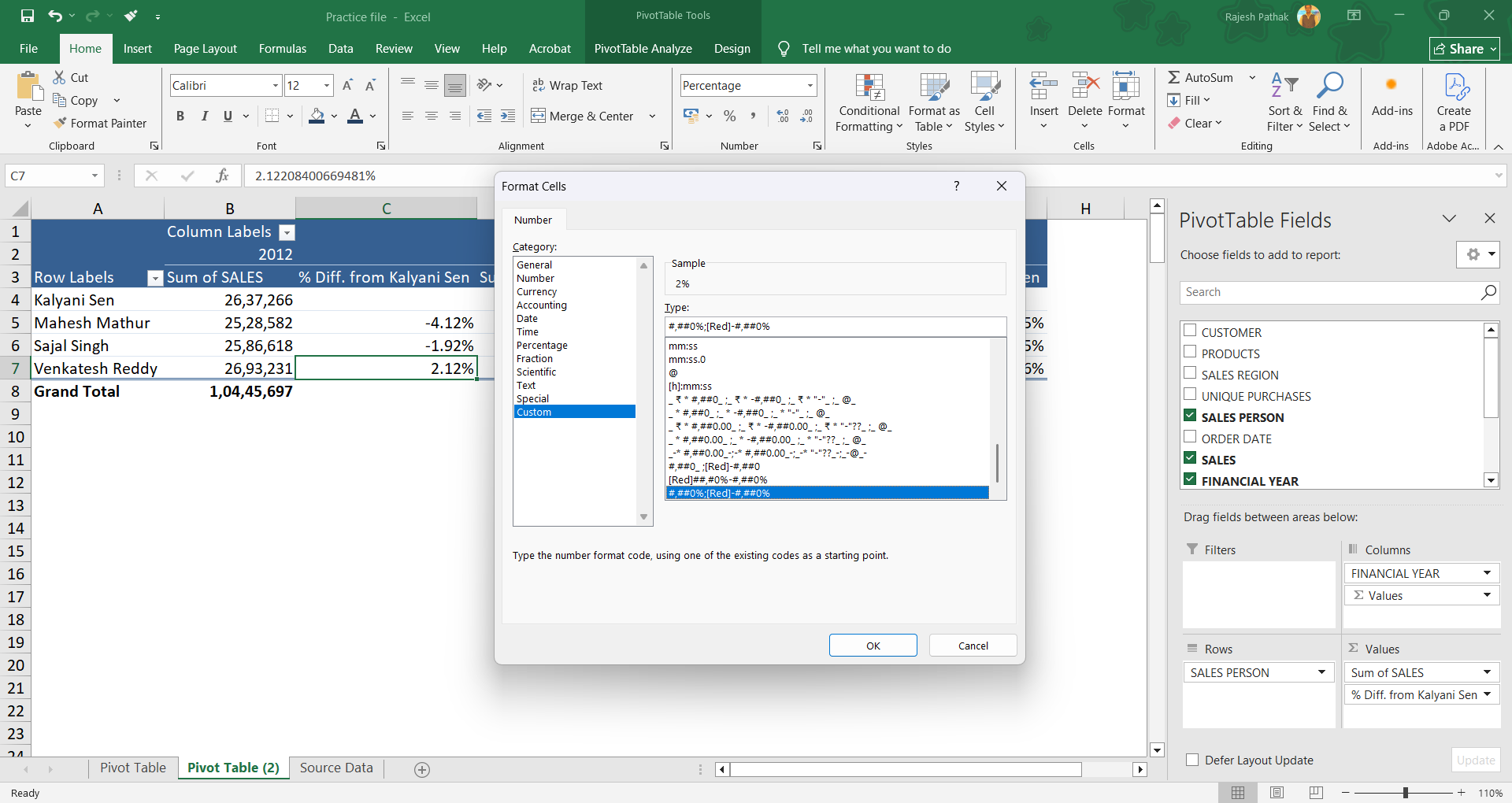Open the Source Data sheet tab
Screen dimensions: 1512x803
coord(336,768)
